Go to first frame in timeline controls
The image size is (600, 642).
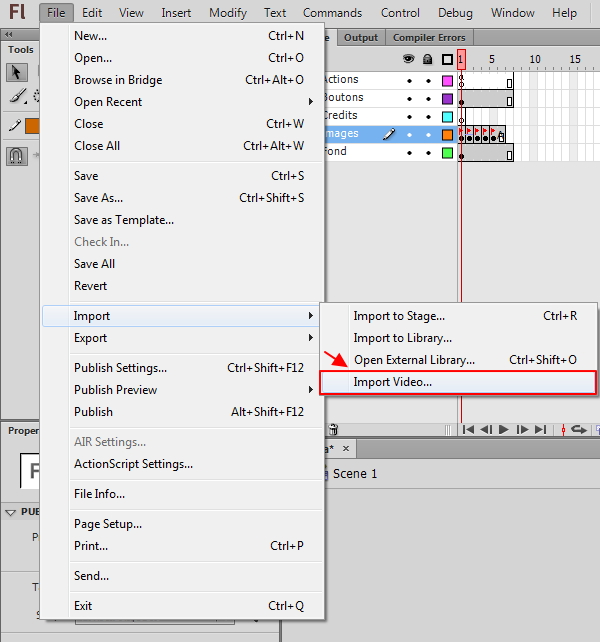tap(468, 430)
